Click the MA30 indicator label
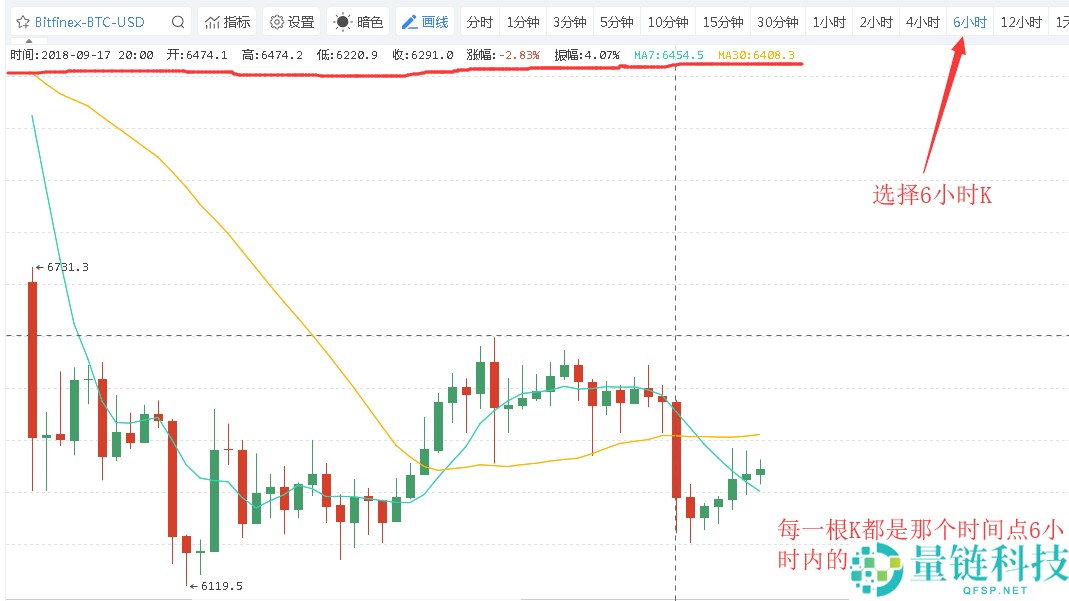 (756, 55)
